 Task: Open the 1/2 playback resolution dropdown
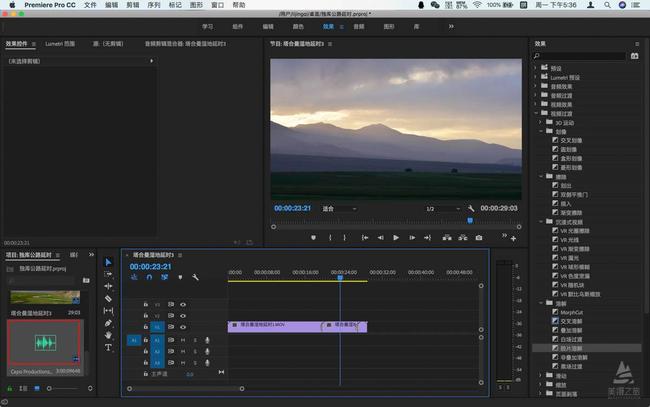click(443, 208)
